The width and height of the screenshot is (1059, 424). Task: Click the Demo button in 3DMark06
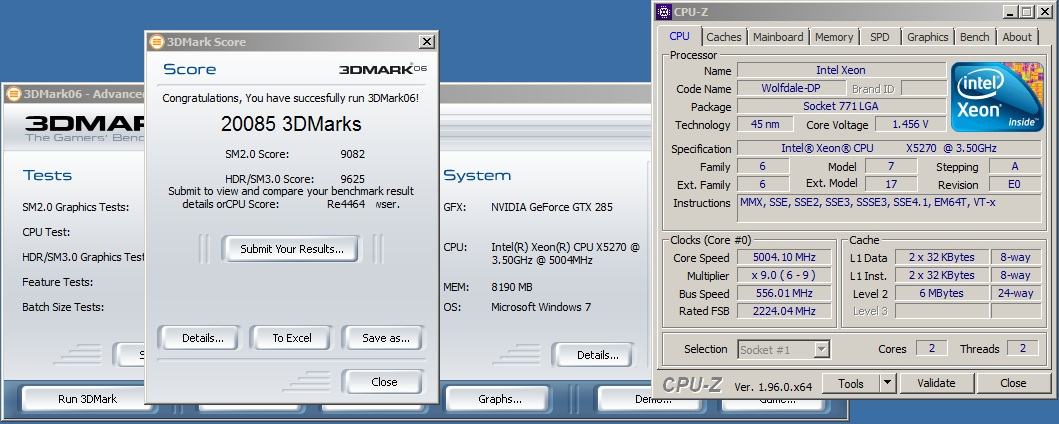(652, 399)
